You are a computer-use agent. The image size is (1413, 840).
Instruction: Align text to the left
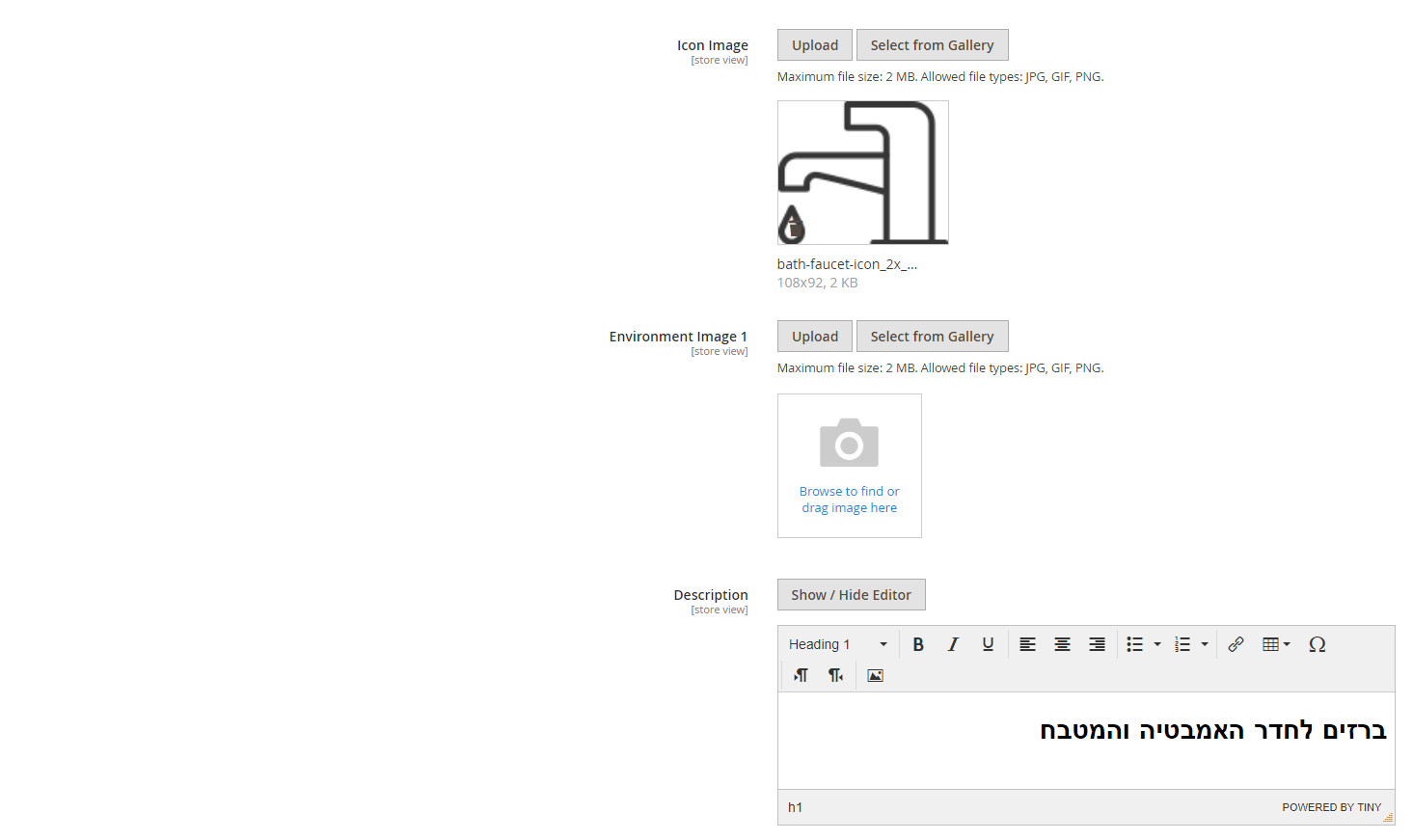(1027, 644)
